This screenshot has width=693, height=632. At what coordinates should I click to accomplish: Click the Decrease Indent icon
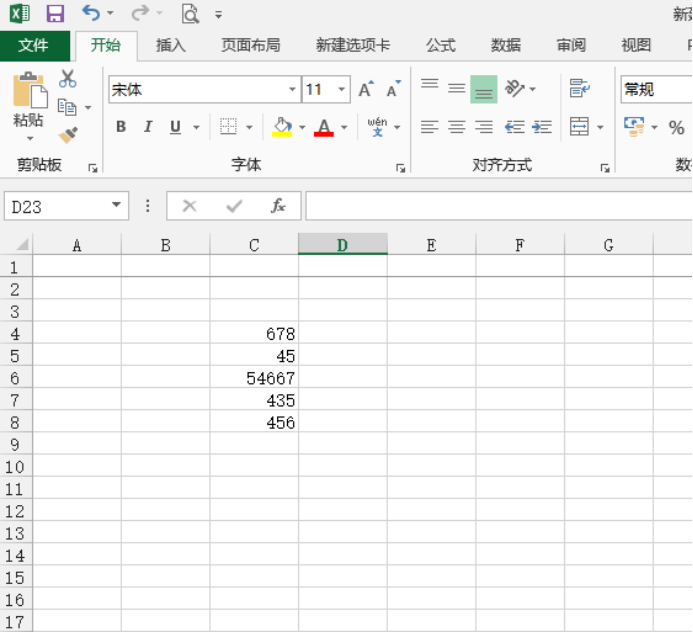point(515,127)
